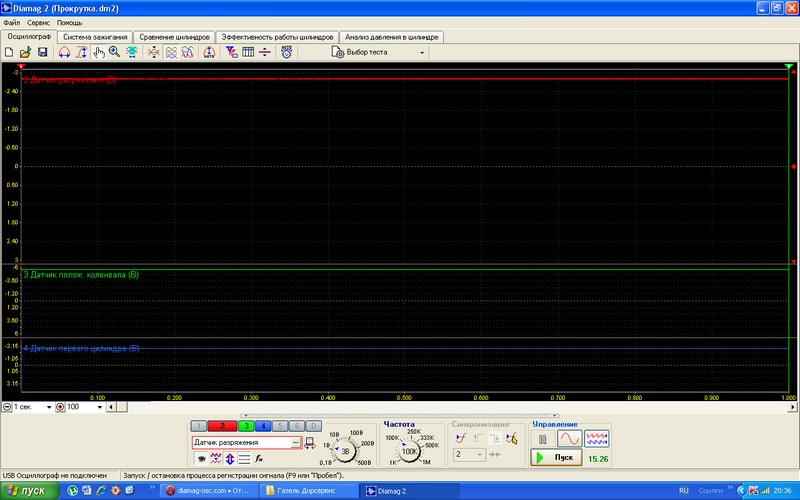Switch to multi-wave recorder display mode
The width and height of the screenshot is (800, 500).
tap(596, 439)
